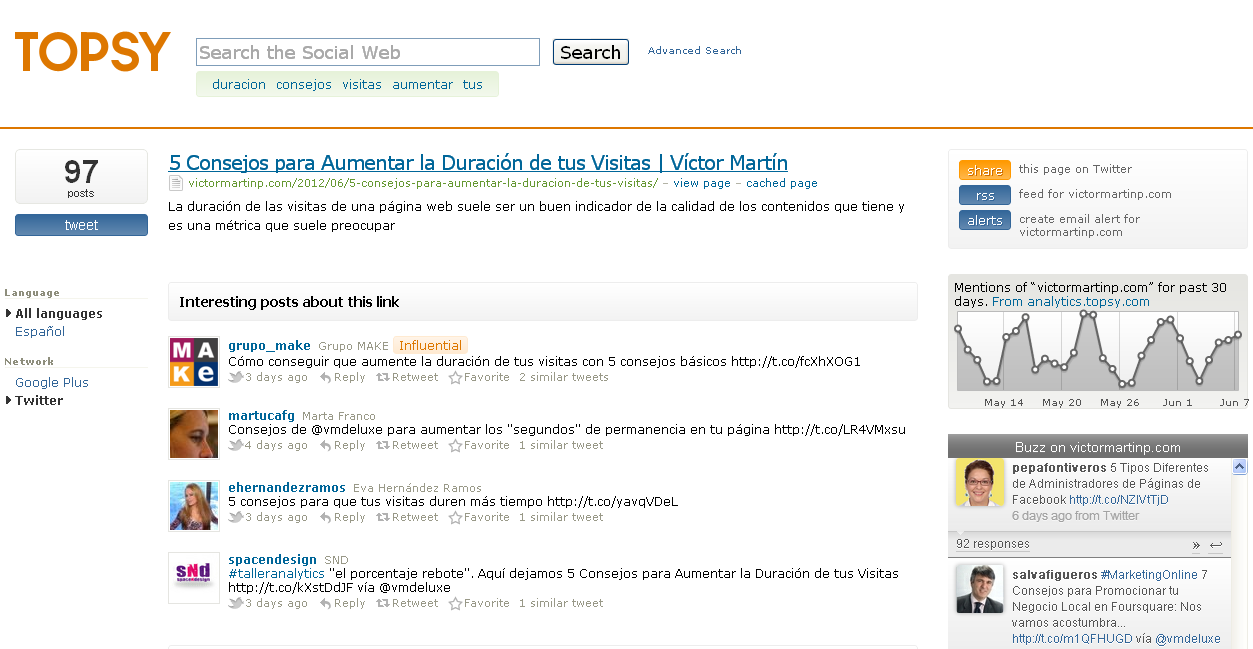Click the TOPSY logo
The height and width of the screenshot is (649, 1253).
[x=92, y=52]
